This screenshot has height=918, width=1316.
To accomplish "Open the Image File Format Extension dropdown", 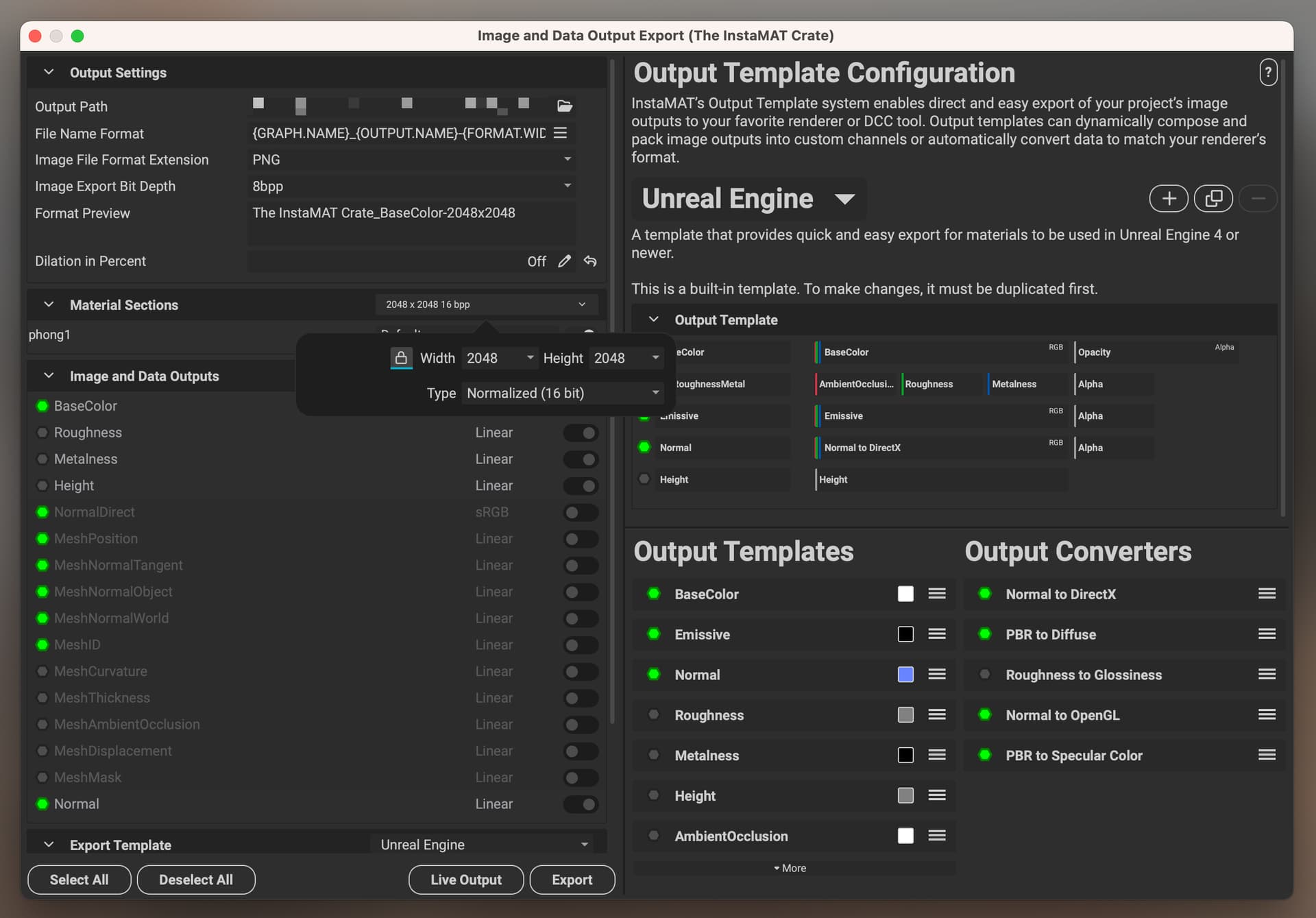I will [411, 160].
